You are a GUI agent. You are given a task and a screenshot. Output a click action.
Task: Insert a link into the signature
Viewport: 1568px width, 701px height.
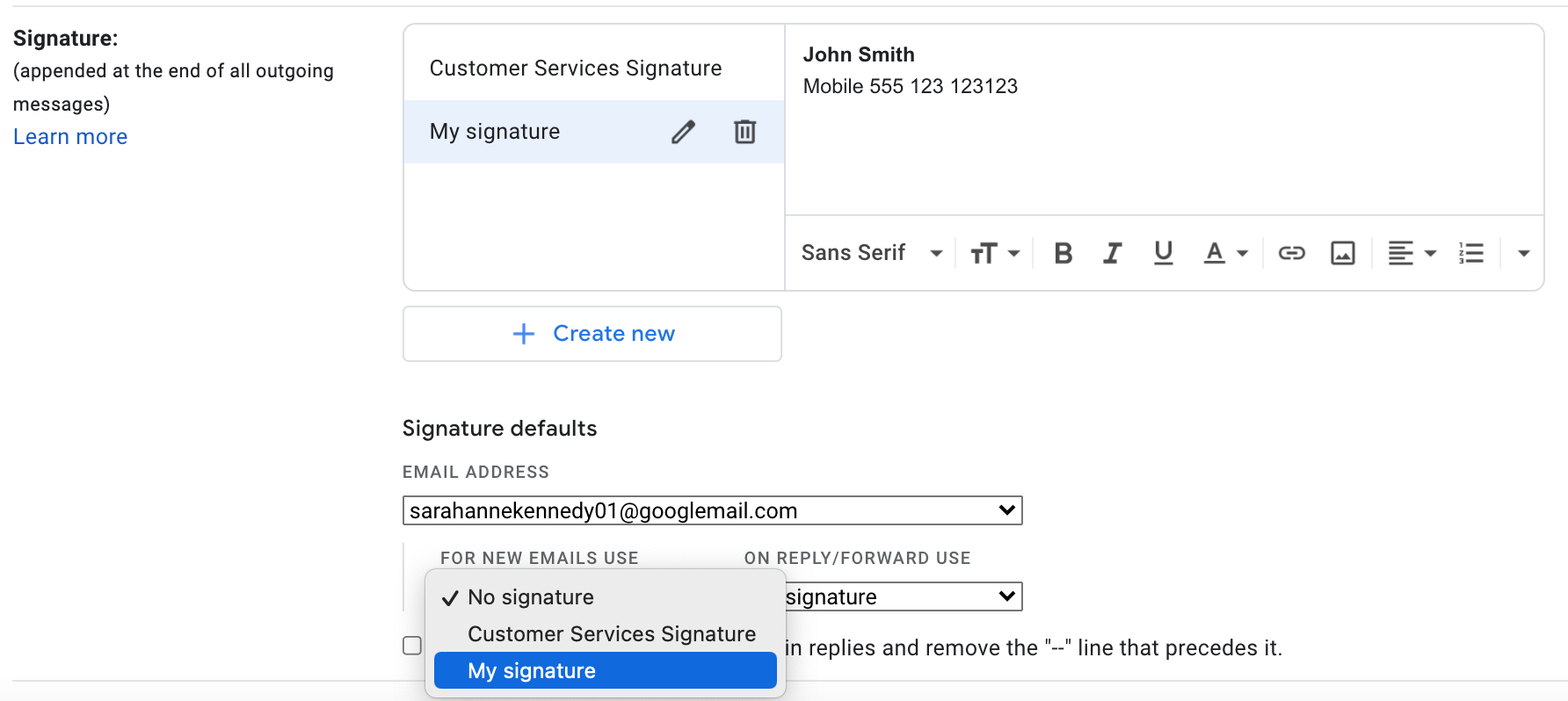(x=1291, y=253)
